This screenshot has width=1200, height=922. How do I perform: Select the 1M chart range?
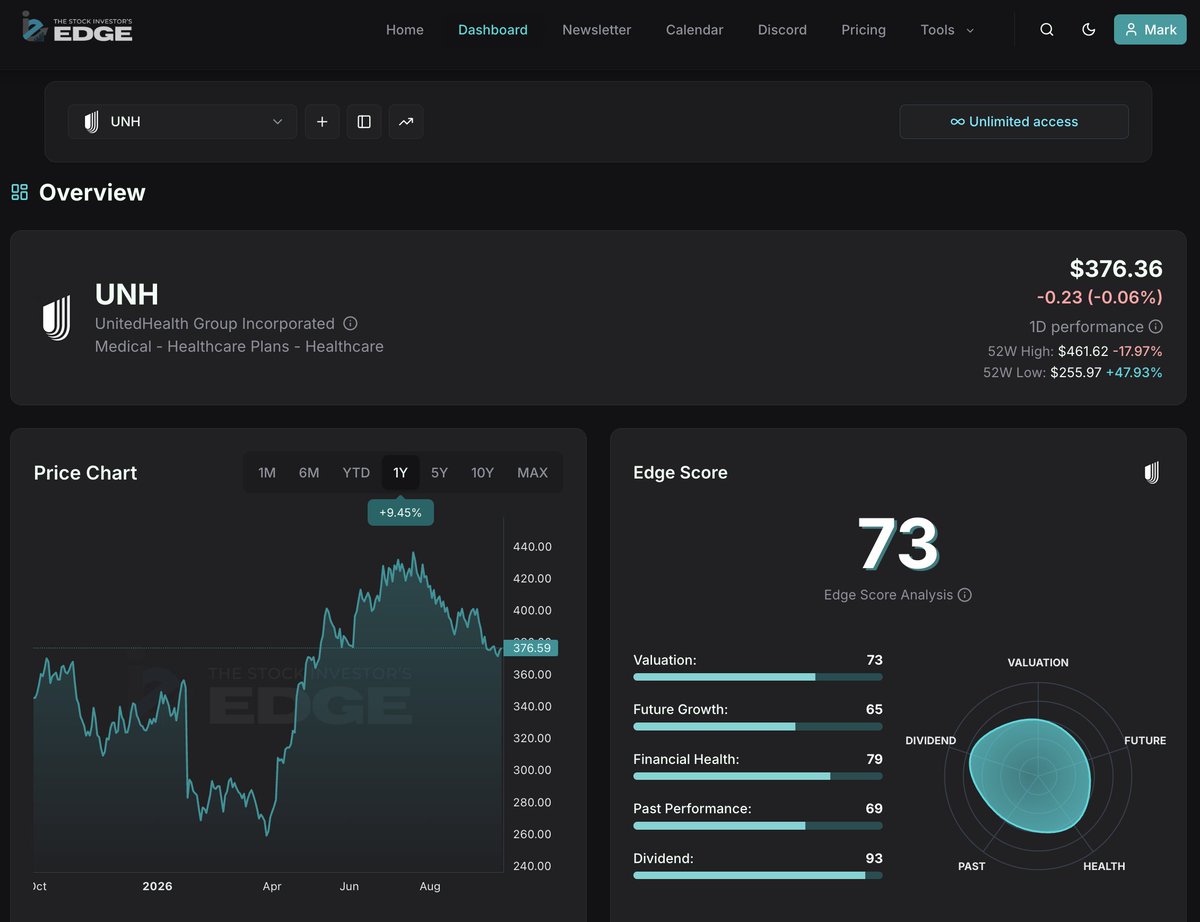(x=267, y=473)
